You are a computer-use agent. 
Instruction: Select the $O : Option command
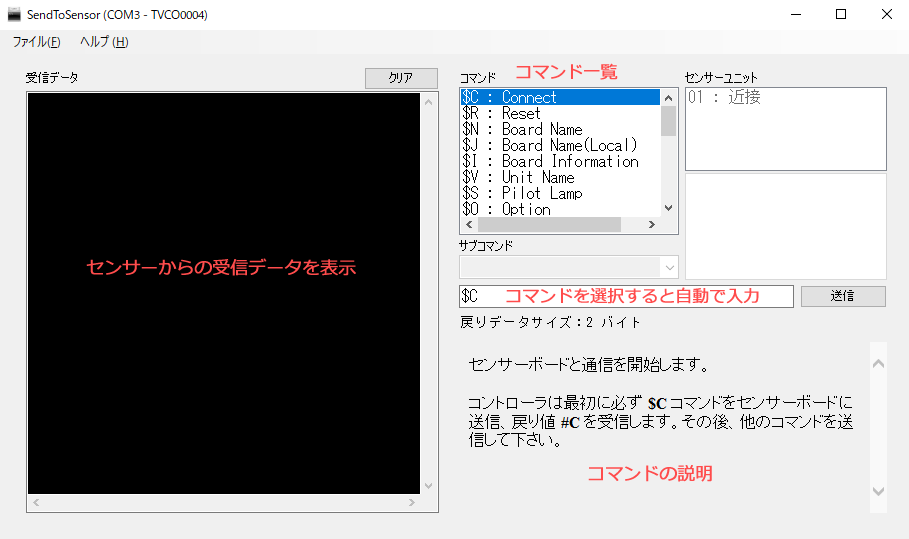tap(561, 209)
